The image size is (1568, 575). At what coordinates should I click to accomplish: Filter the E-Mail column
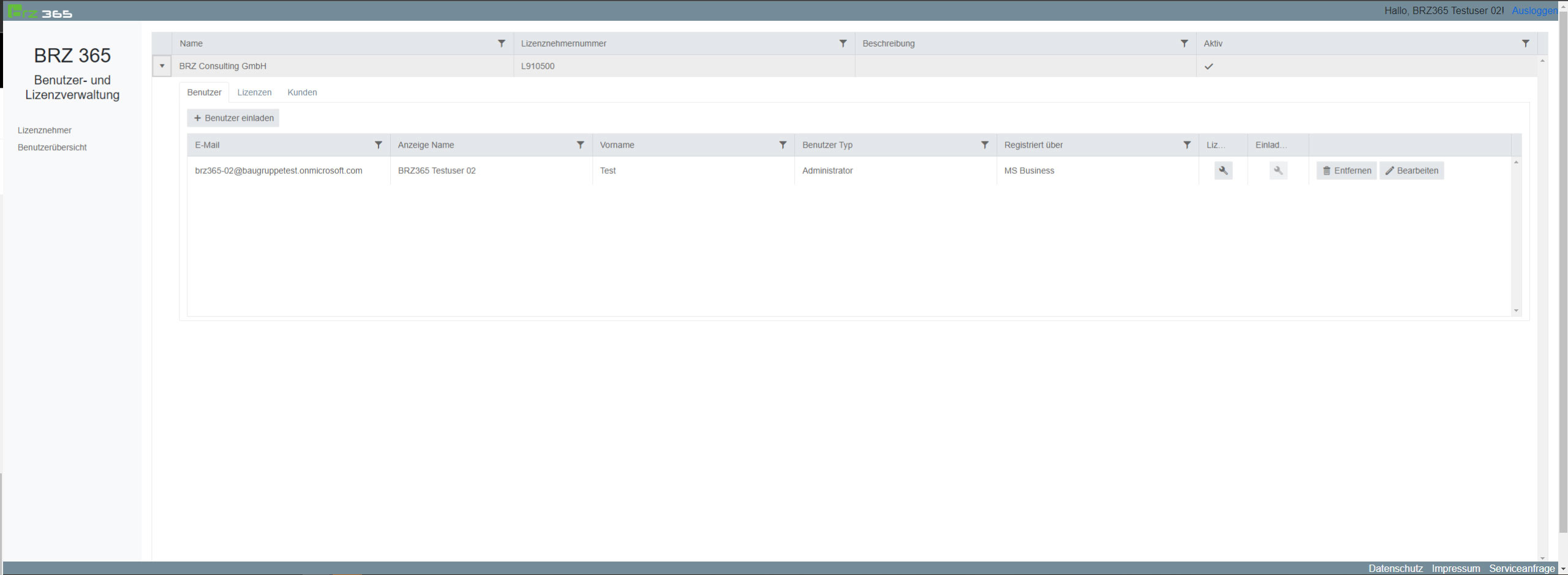tap(378, 145)
